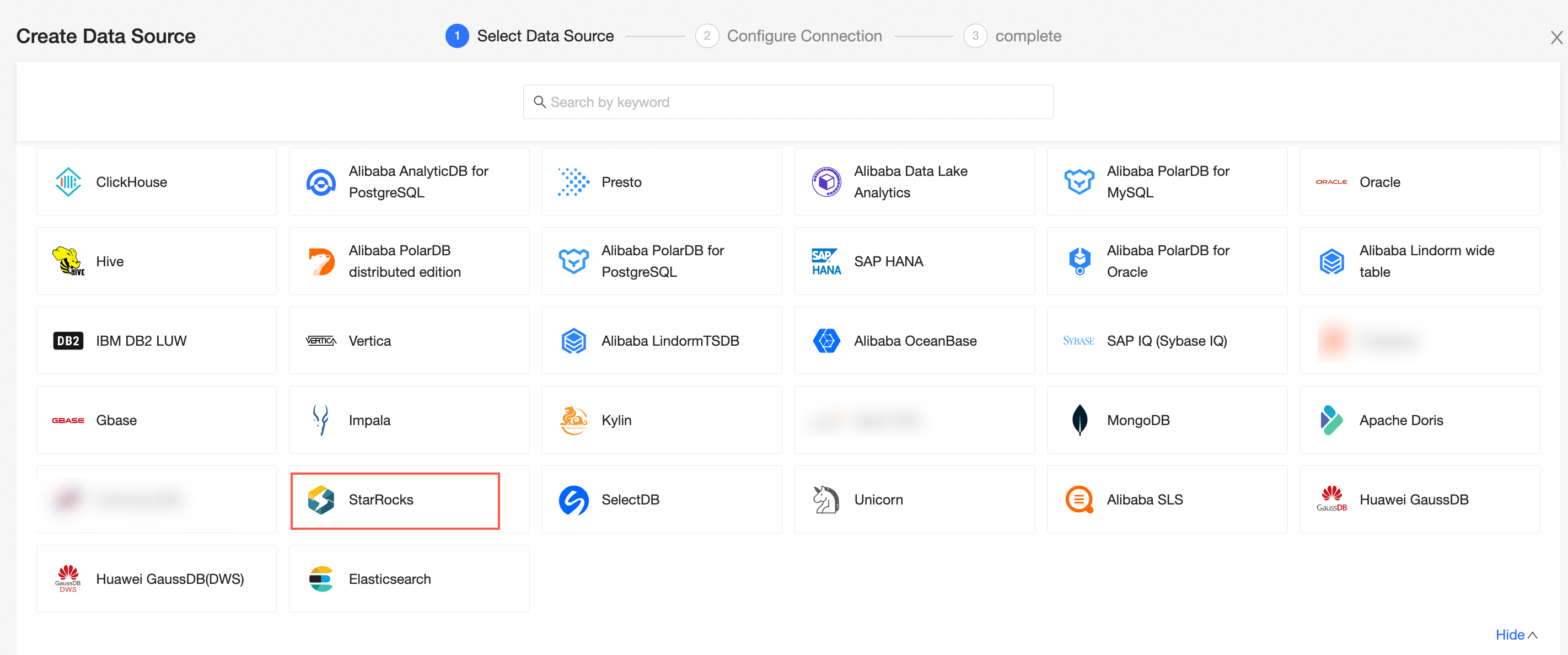Choose the Alibaba SLS orange icon

tap(1078, 500)
